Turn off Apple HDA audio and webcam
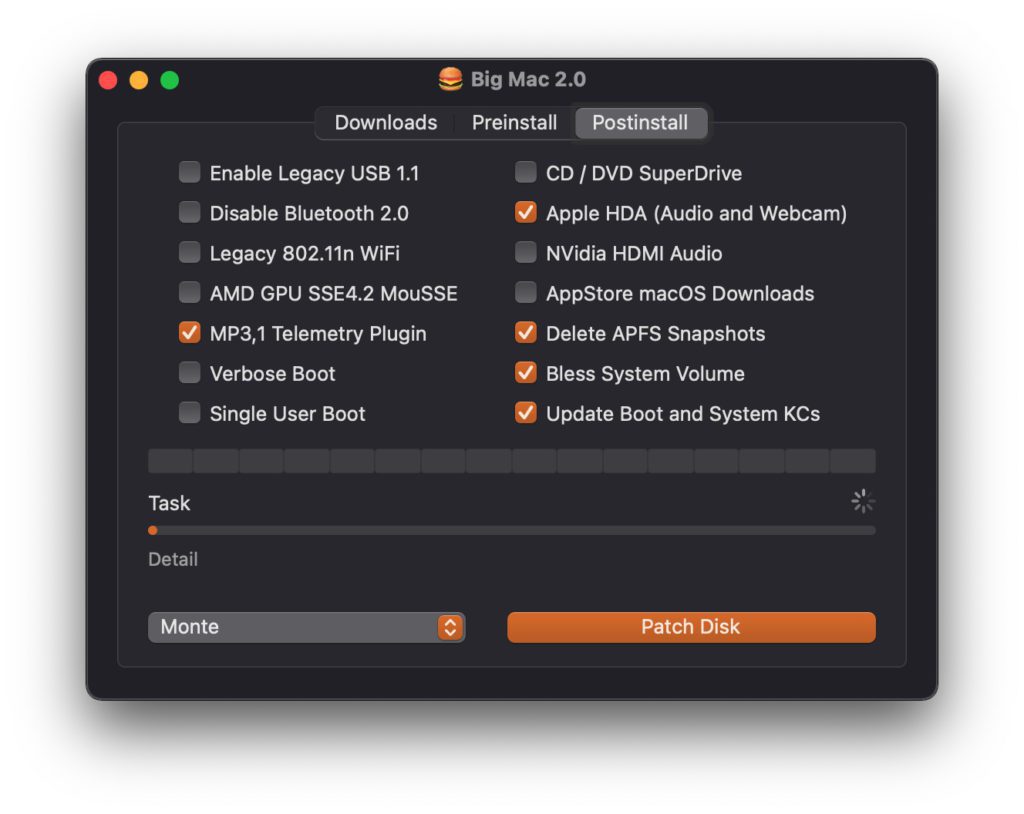The height and width of the screenshot is (814, 1024). pos(525,213)
